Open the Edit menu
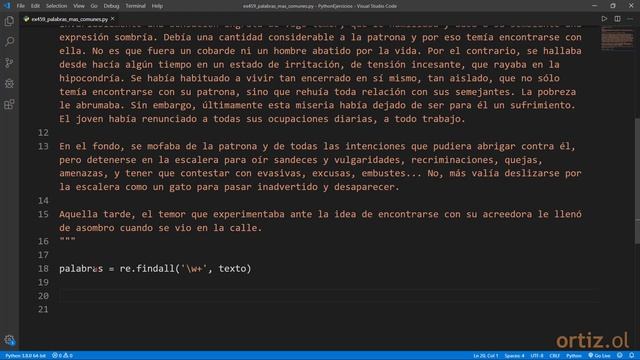The image size is (640, 360). pos(35,6)
